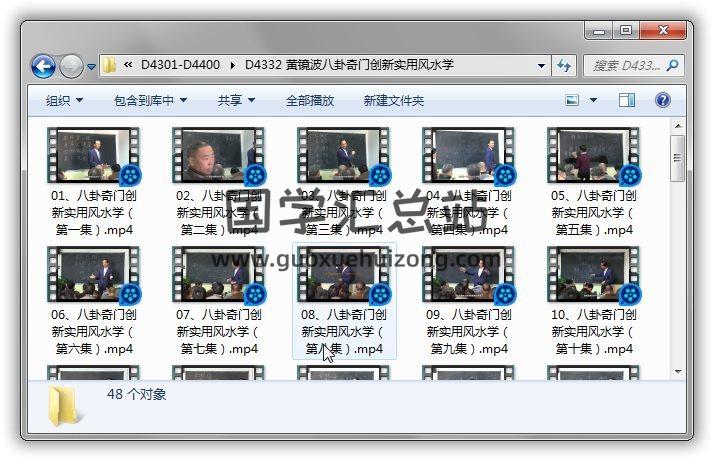The image size is (714, 461).
Task: Select the D4301-D4400 breadcrumb
Action: [x=180, y=65]
